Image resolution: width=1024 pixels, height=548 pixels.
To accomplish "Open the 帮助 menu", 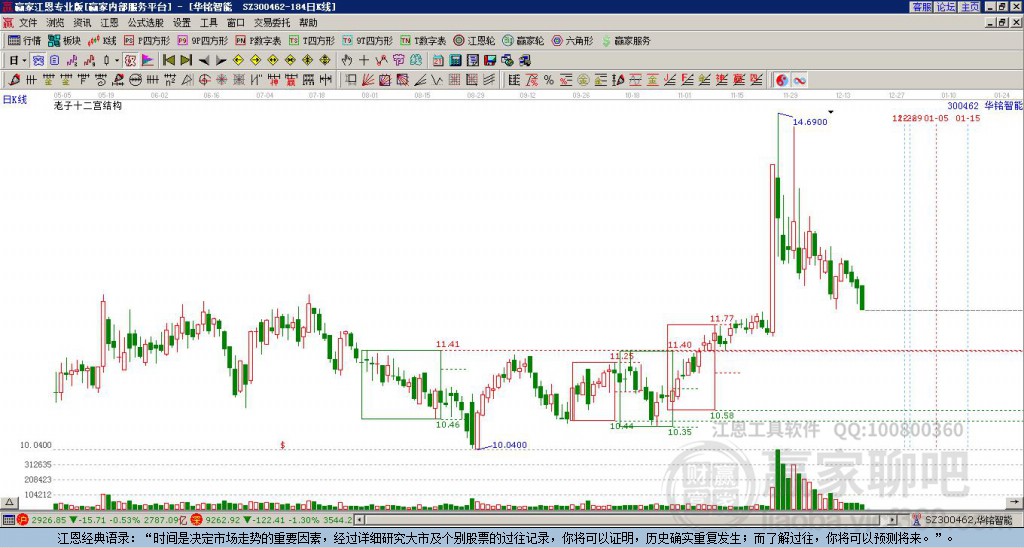I will pyautogui.click(x=308, y=23).
